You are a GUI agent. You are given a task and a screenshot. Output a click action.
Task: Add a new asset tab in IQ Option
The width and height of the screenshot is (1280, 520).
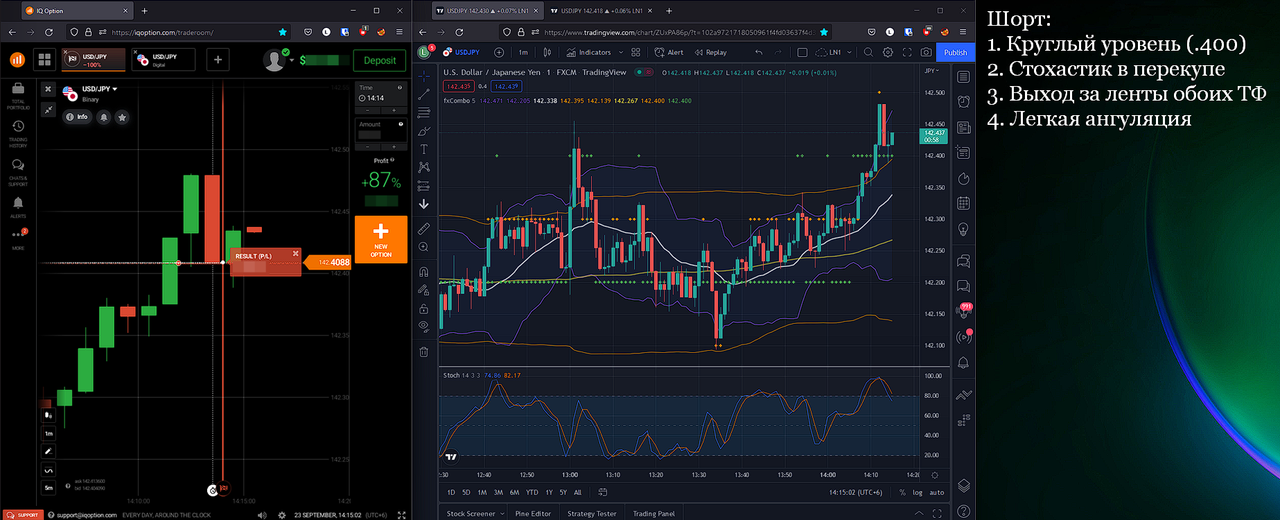point(218,60)
